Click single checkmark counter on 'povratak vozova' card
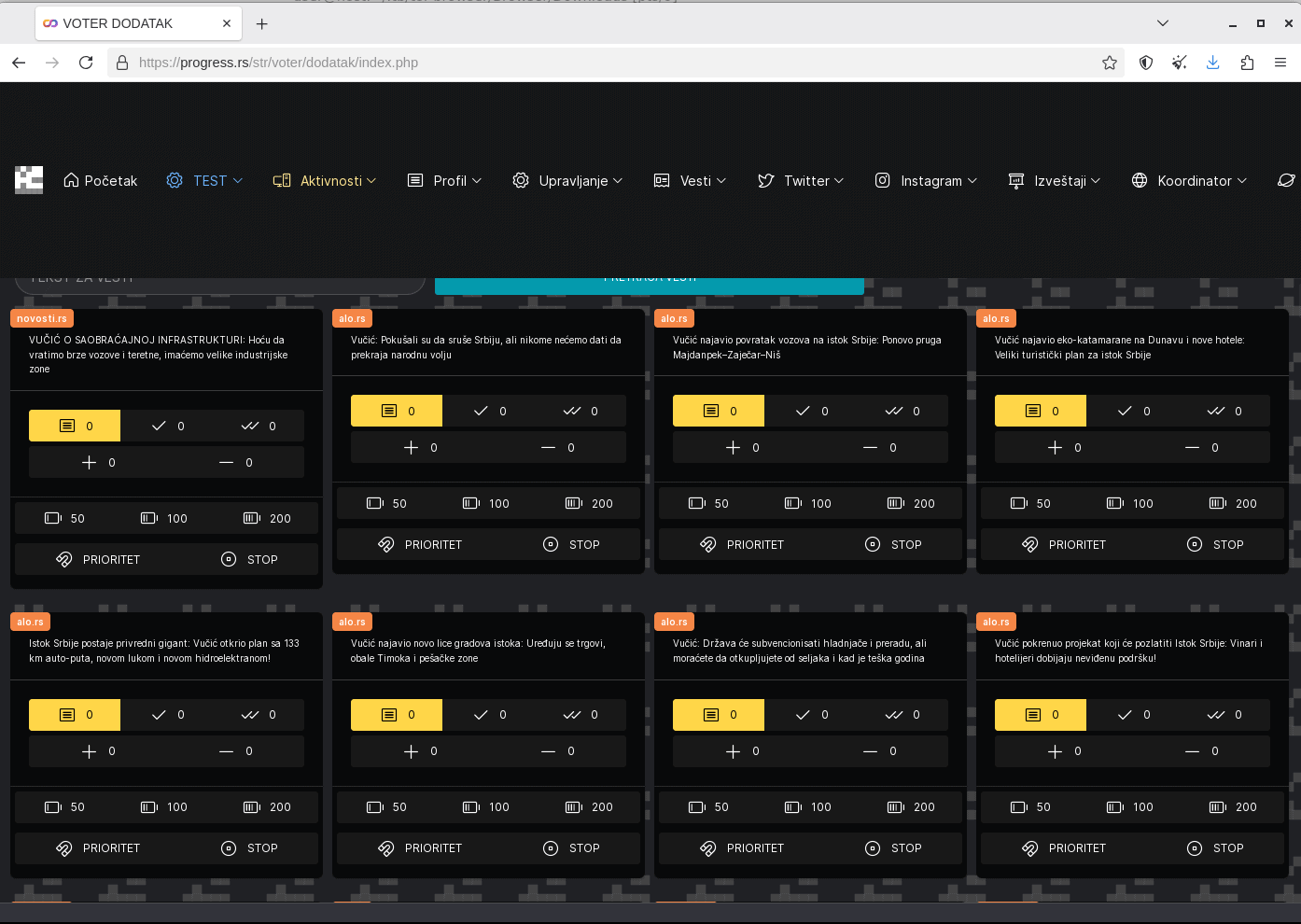Viewport: 1301px width, 924px height. pos(810,411)
